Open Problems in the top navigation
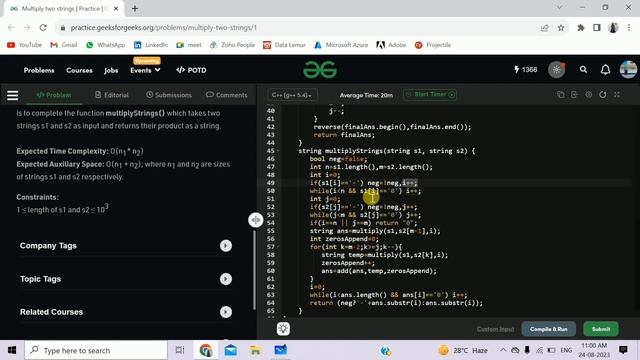Viewport: 640px width, 360px height. point(39,70)
